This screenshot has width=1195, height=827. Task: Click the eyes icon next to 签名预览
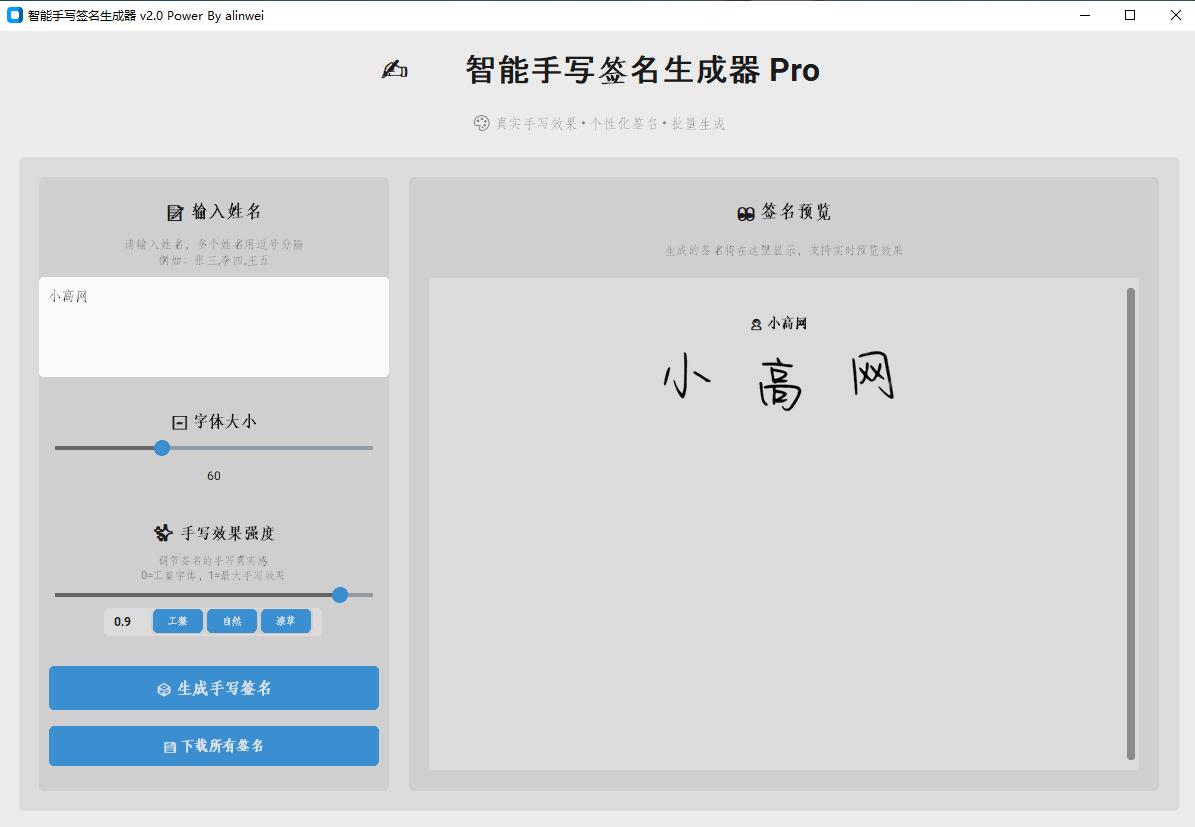pos(746,213)
